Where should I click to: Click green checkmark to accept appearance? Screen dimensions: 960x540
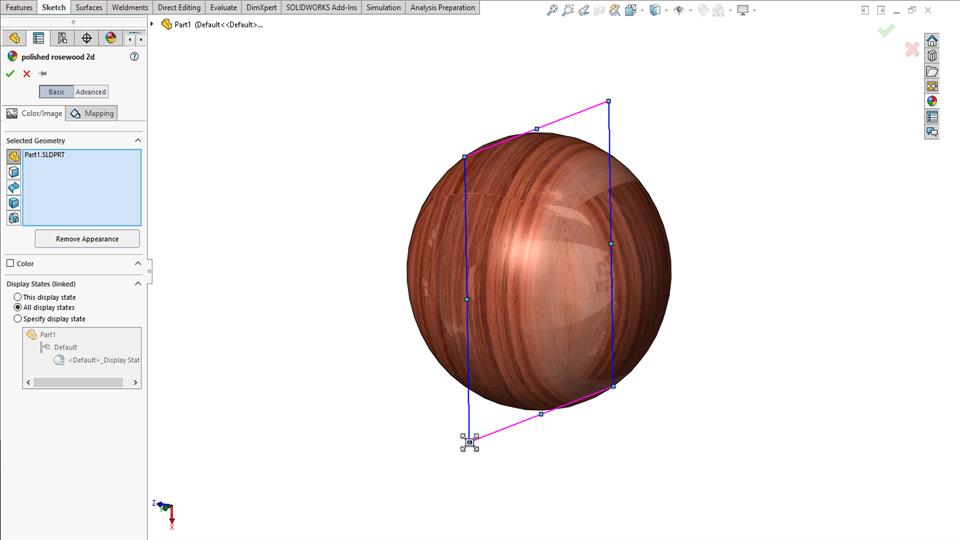pos(10,73)
